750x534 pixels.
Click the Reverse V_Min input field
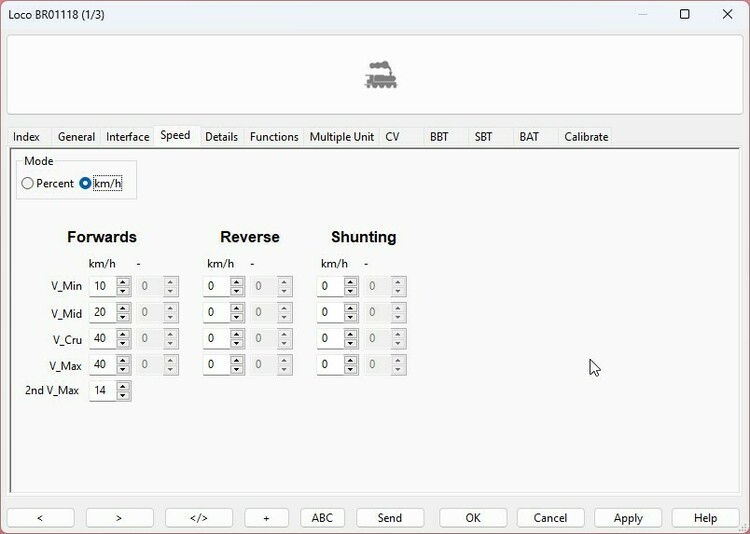pyautogui.click(x=217, y=286)
